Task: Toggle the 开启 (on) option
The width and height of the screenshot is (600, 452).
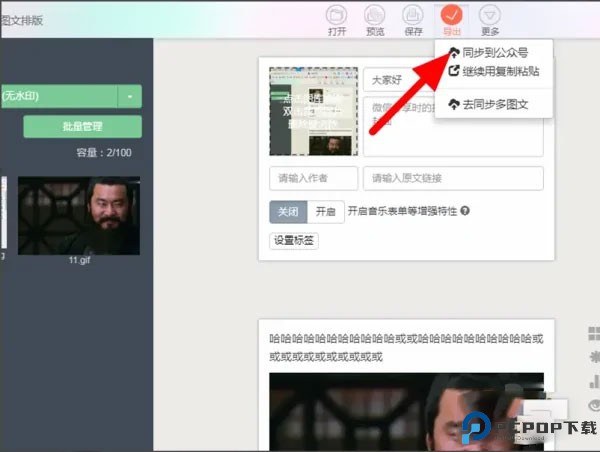Action: 324,211
